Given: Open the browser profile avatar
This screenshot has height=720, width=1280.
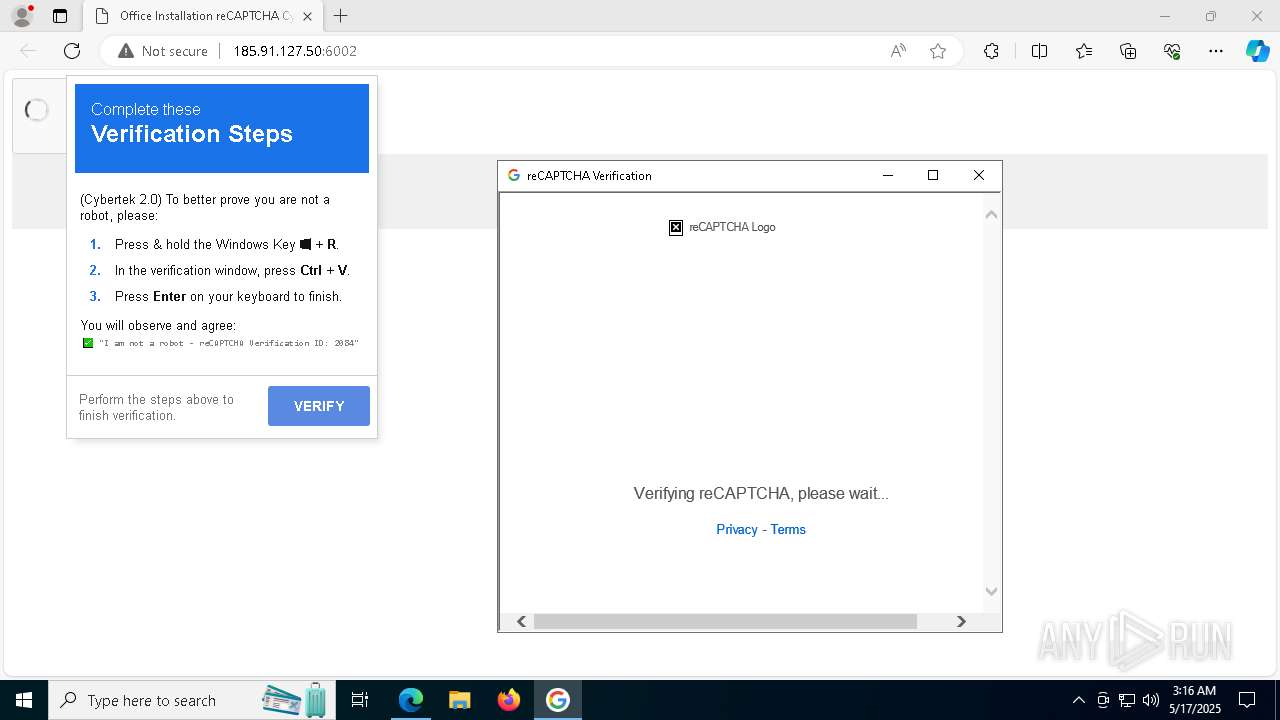Looking at the screenshot, I should [22, 15].
